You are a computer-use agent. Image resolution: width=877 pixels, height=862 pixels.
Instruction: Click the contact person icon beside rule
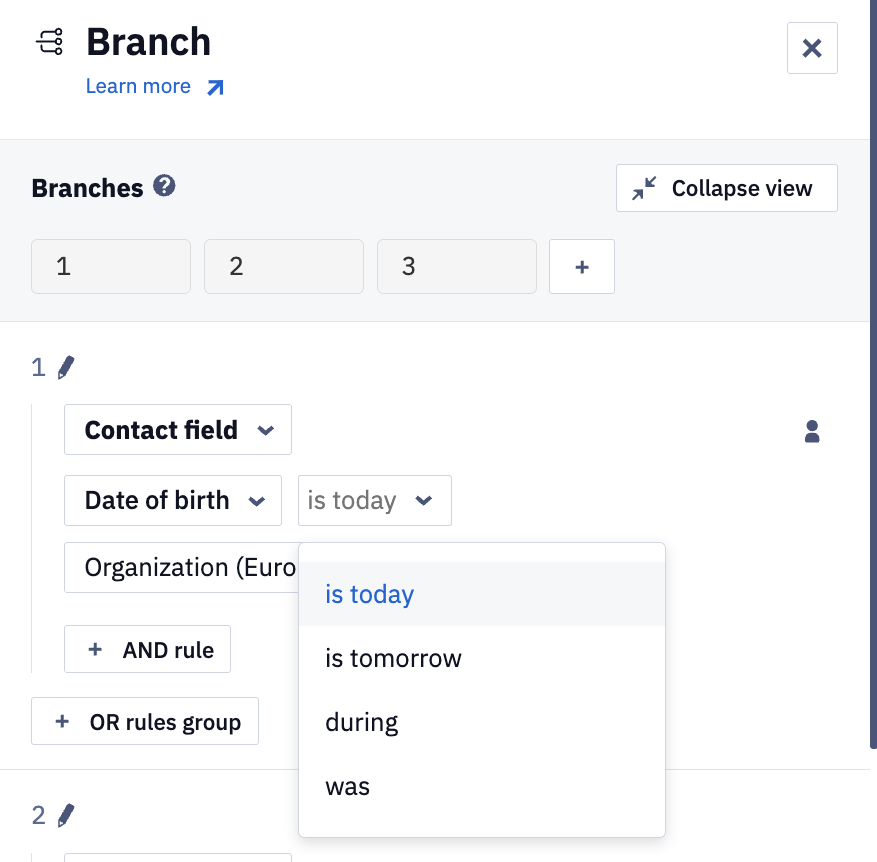(812, 432)
